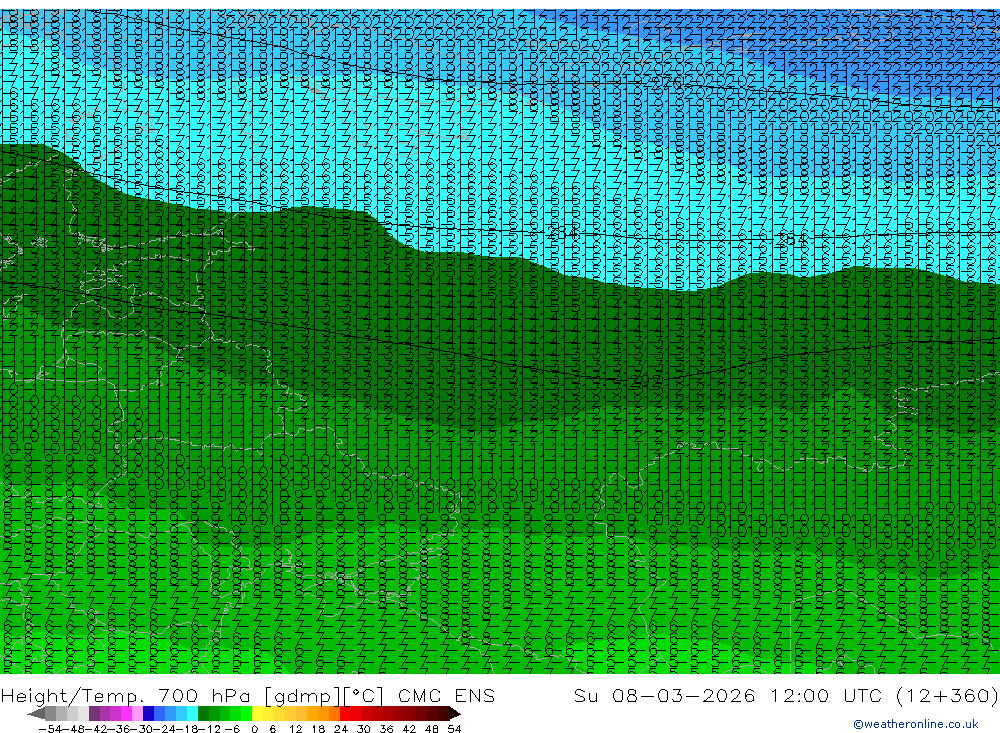Click the dark purple -42°C legend swatch
The height and width of the screenshot is (733, 1000).
point(94,714)
